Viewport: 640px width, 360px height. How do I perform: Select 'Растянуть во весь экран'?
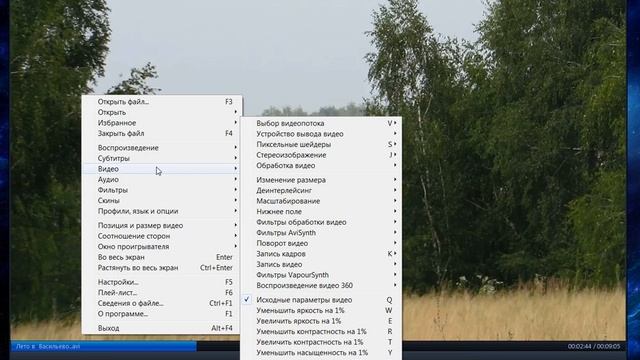[x=162, y=268]
